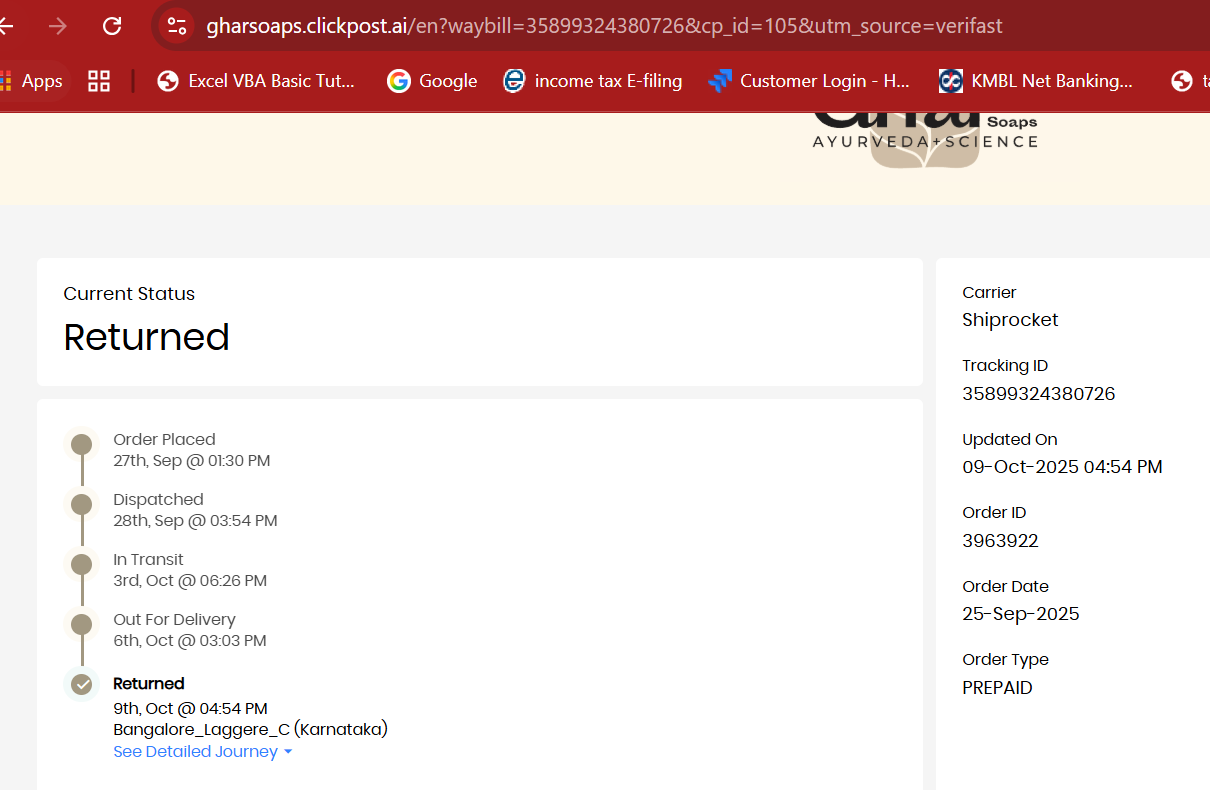The height and width of the screenshot is (790, 1210).
Task: Expand the See Detailed Journey dropdown
Action: (x=195, y=752)
